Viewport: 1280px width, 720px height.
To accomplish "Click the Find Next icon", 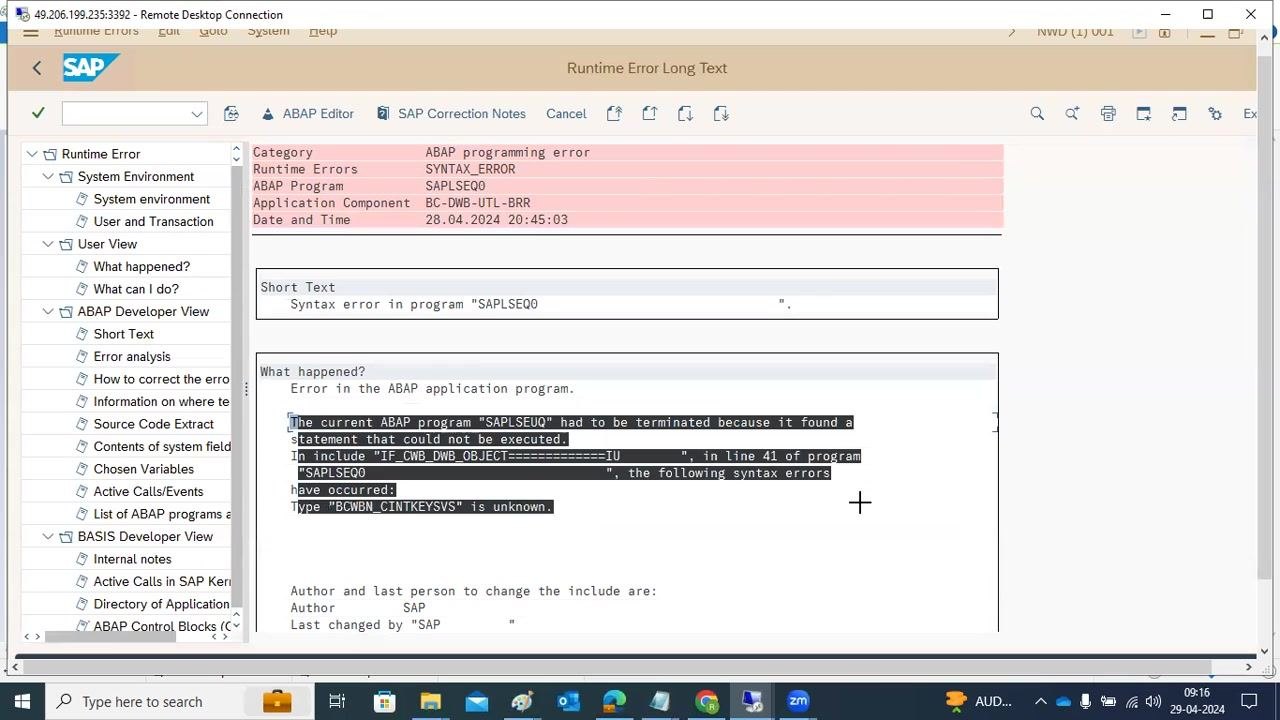I will [x=1072, y=114].
